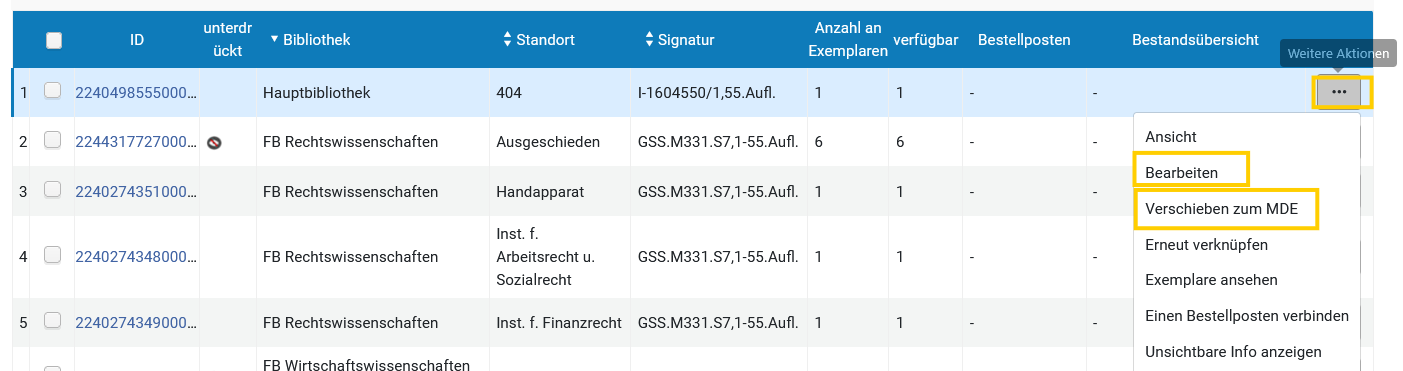Select Einen Bestellposten verbinden entry

1246,316
